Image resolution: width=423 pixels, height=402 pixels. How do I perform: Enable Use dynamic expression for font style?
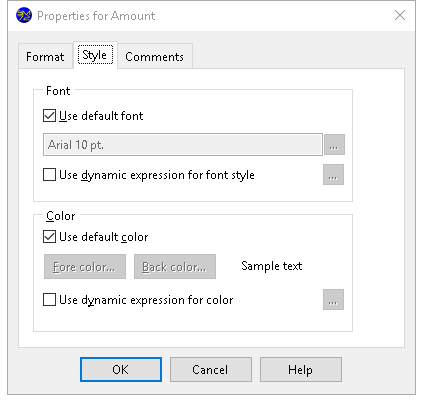[49, 175]
